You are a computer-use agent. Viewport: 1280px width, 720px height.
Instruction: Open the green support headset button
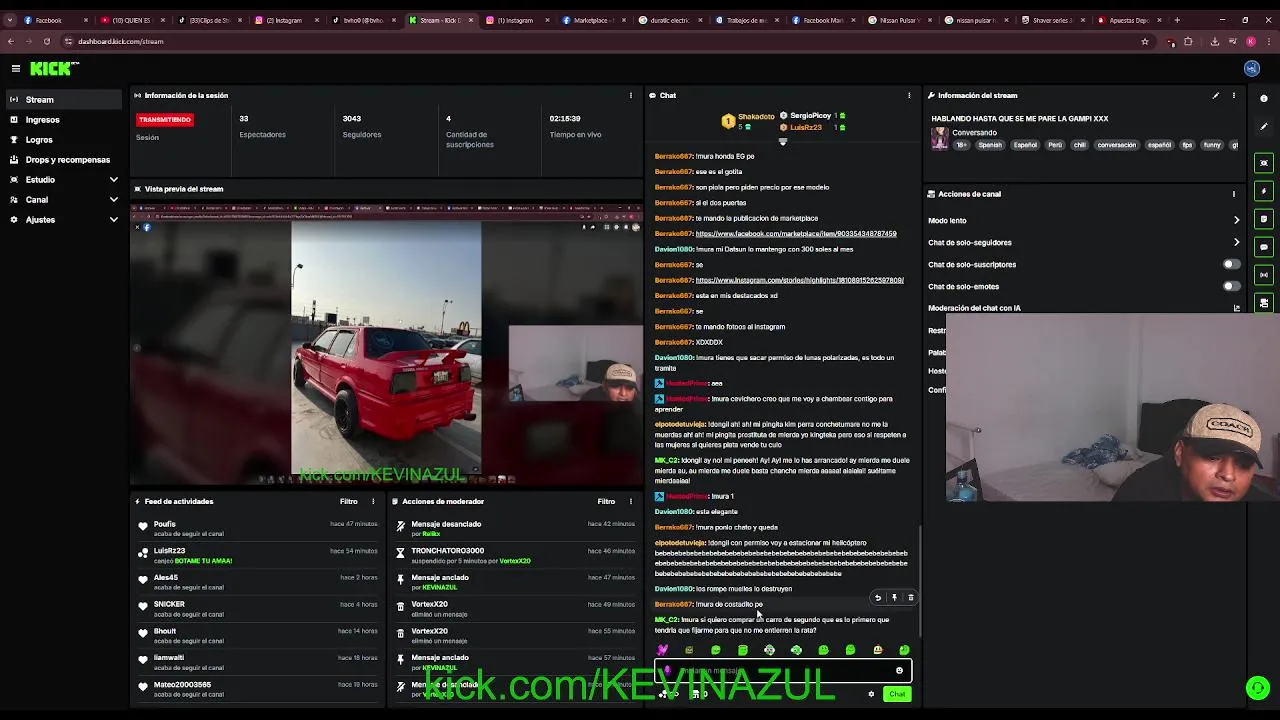[x=1258, y=688]
